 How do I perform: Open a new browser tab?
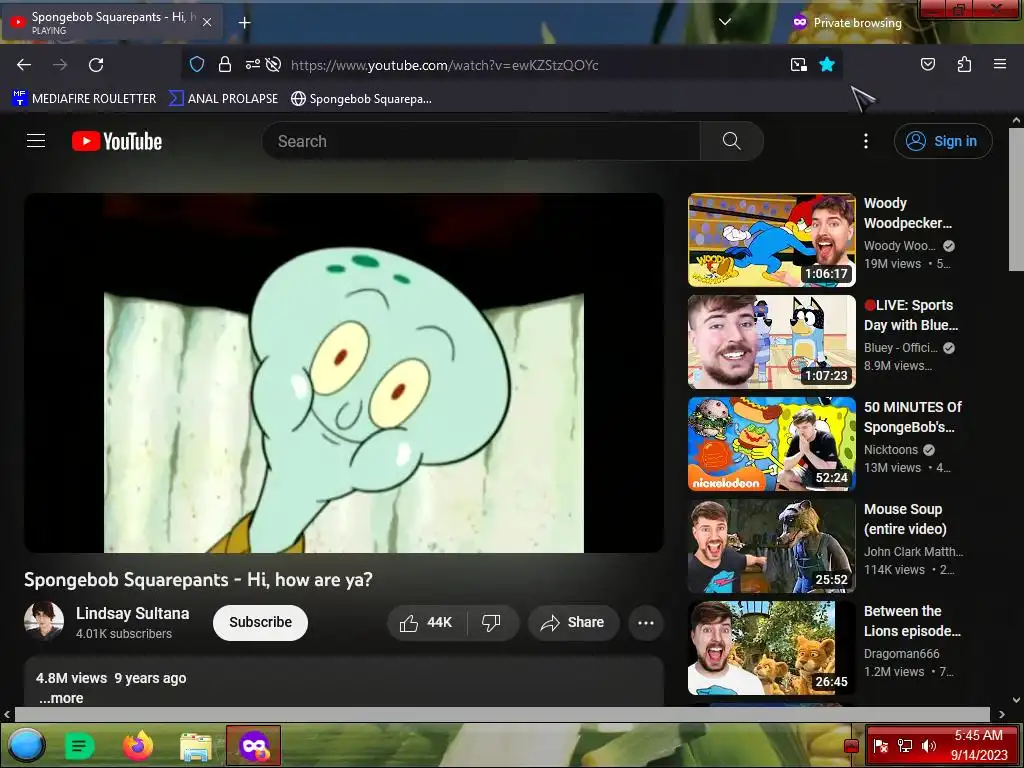(244, 23)
